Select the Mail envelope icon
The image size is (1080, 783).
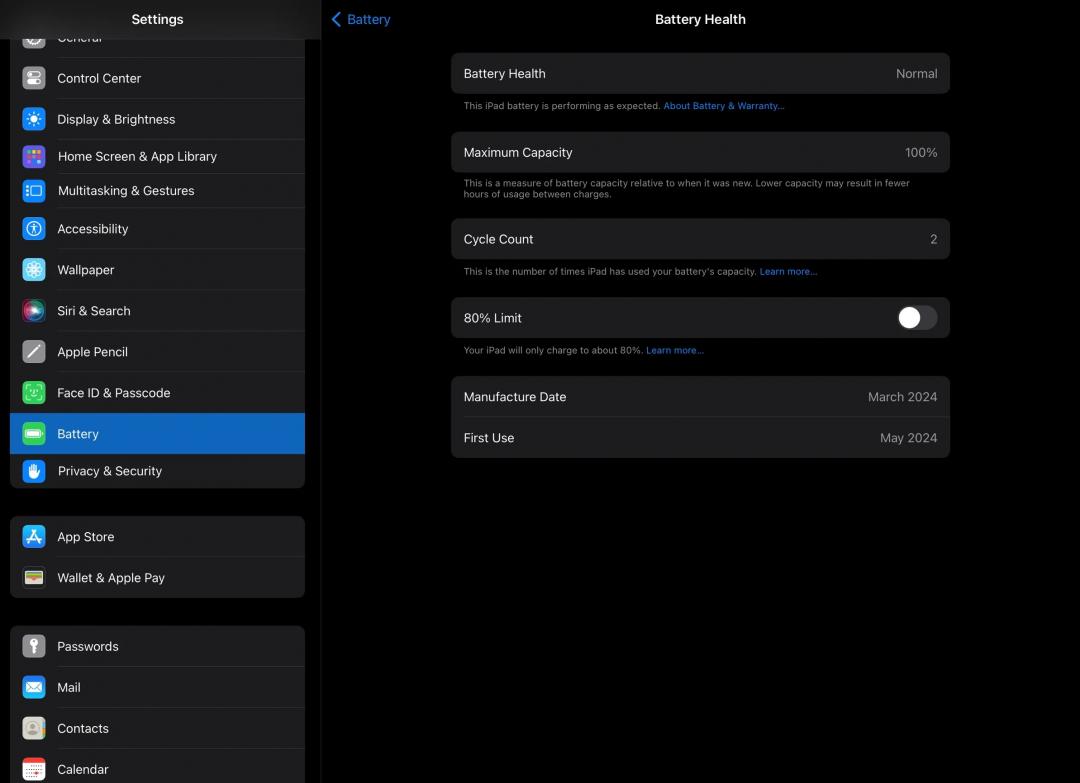click(34, 687)
